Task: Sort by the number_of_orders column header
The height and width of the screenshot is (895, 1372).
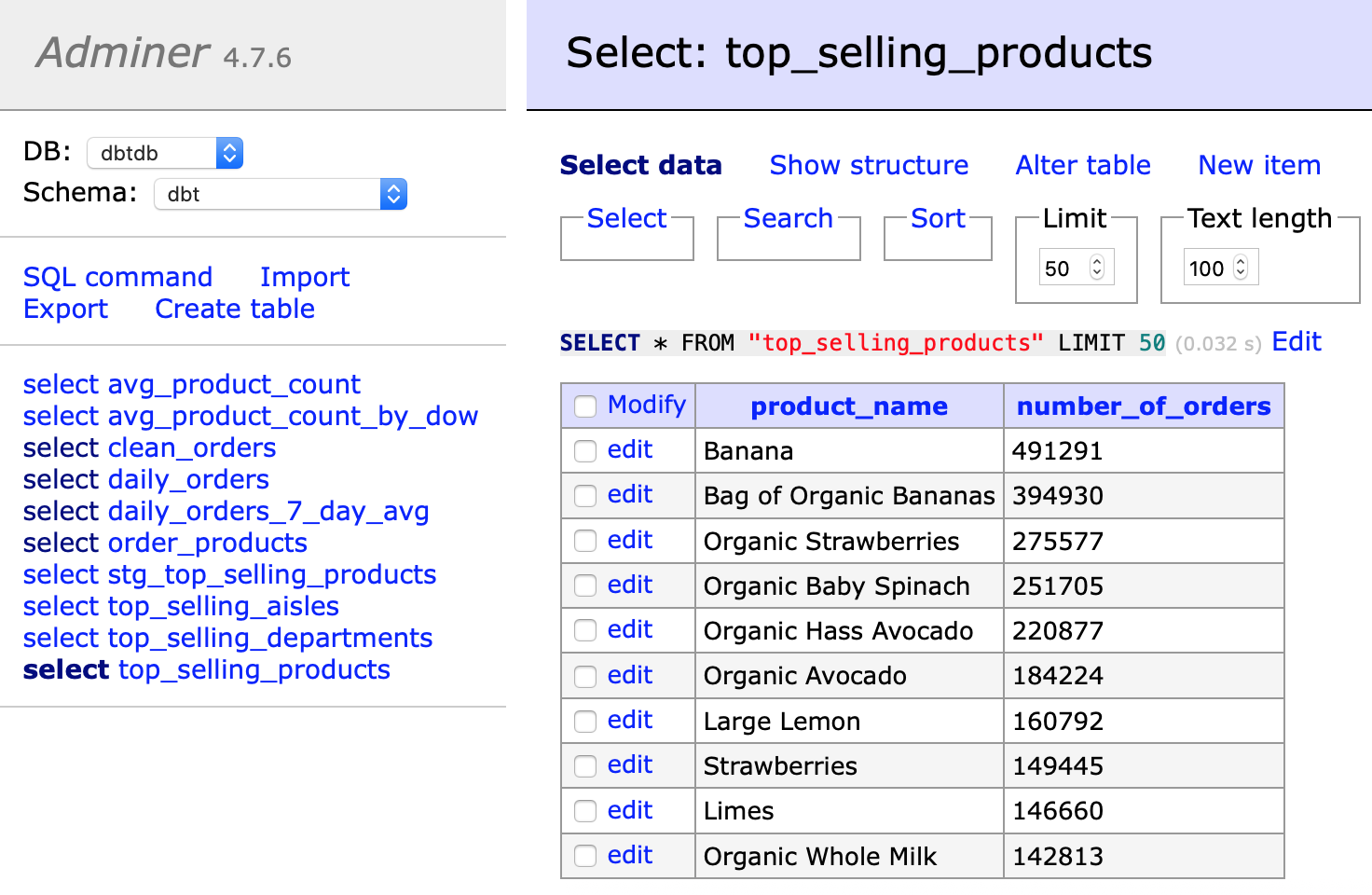Action: [x=1144, y=406]
